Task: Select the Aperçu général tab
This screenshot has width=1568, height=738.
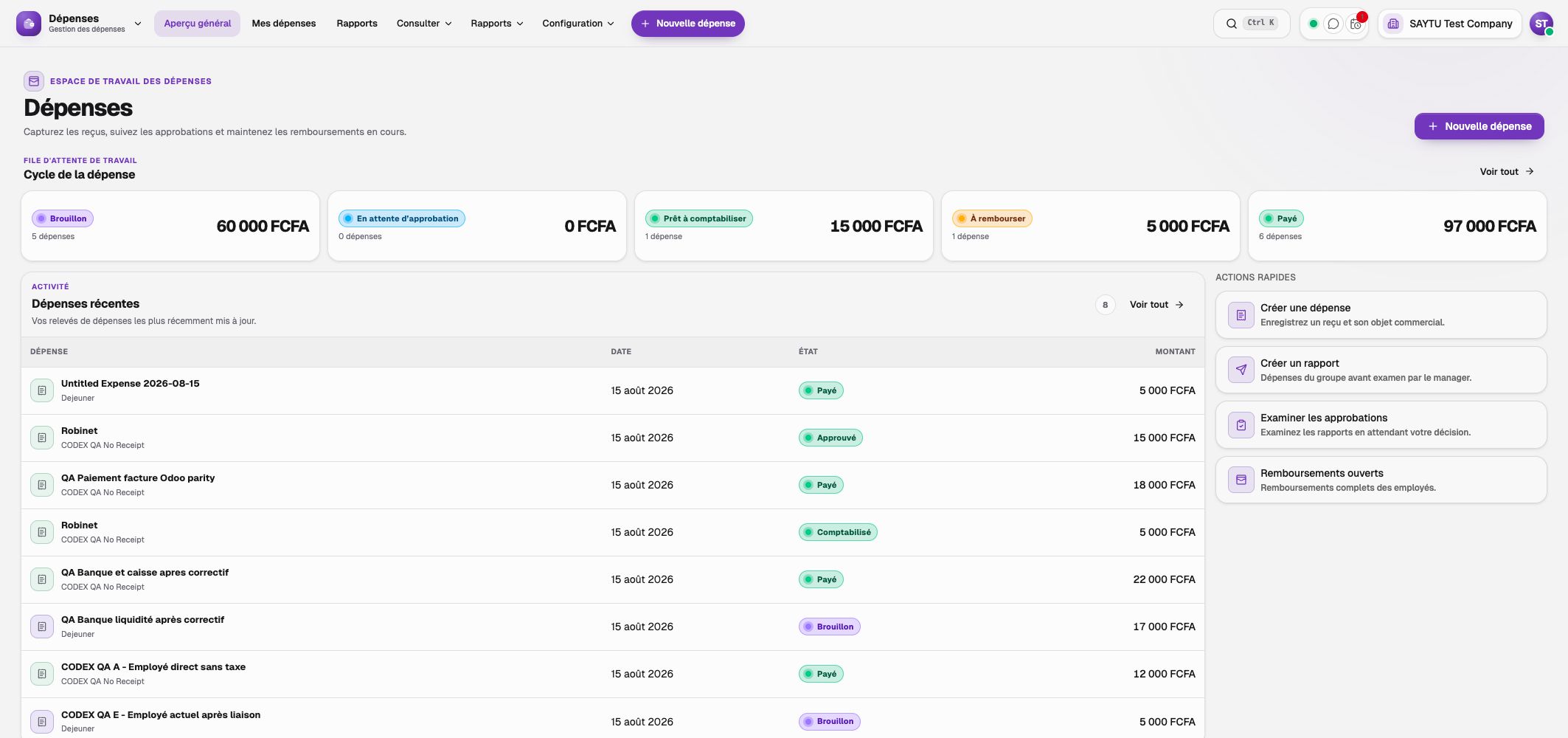Action: click(198, 24)
